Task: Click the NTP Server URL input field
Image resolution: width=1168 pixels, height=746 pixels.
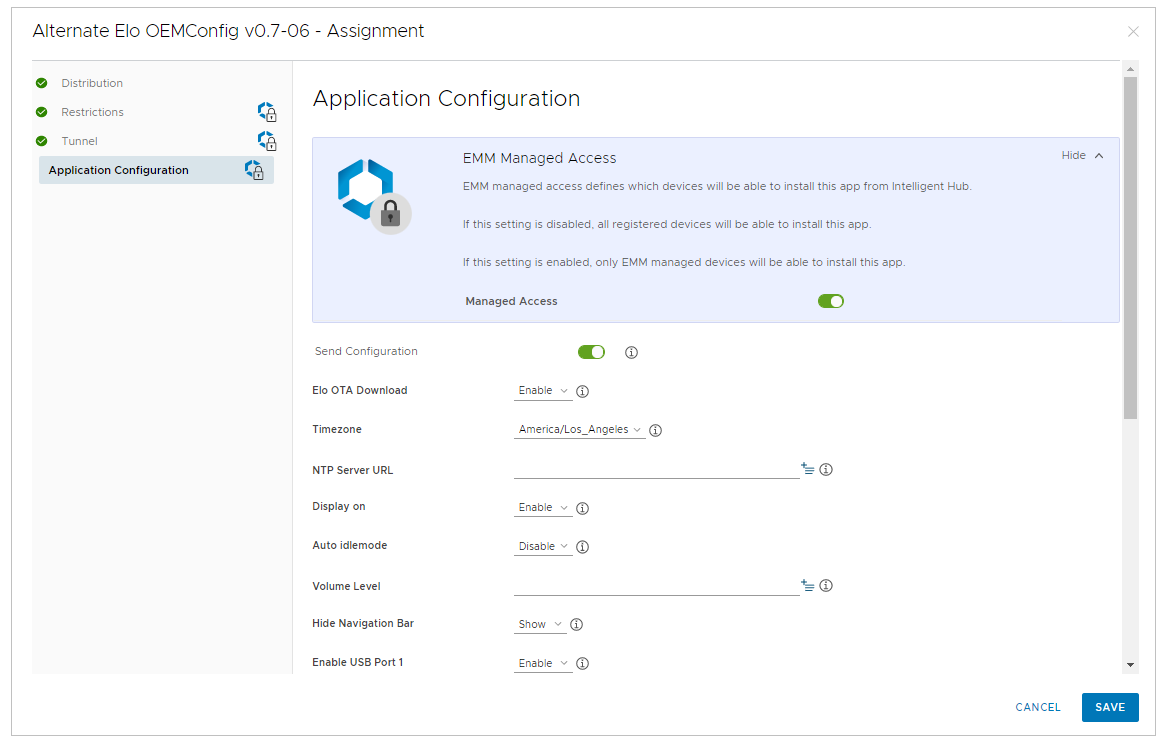Action: [656, 470]
